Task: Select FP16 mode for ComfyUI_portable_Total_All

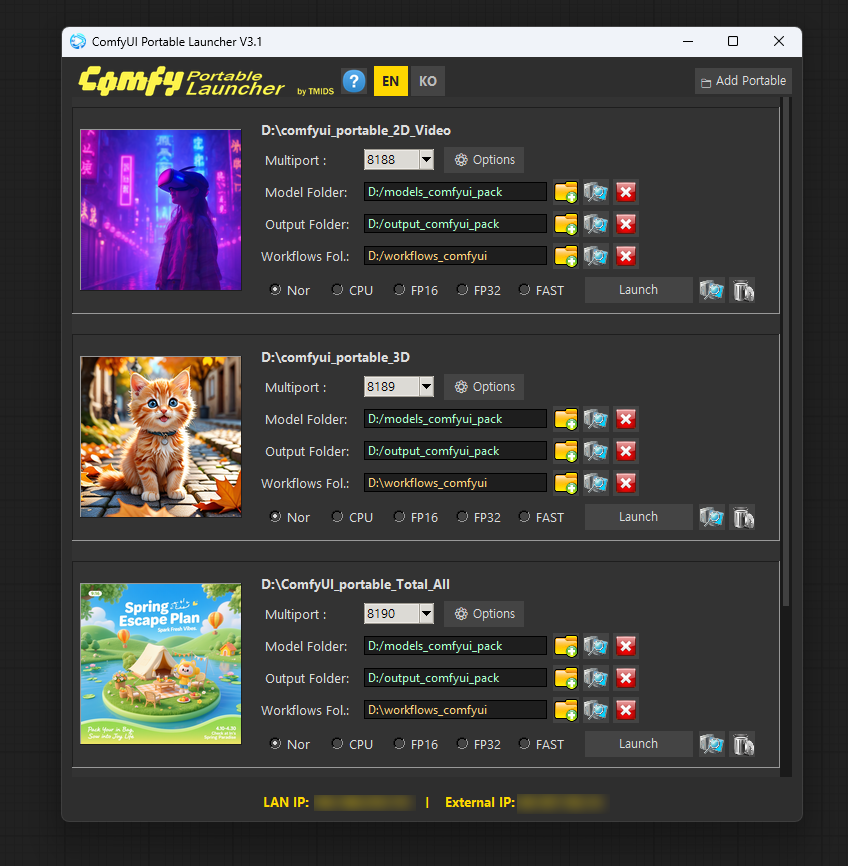Action: coord(416,744)
